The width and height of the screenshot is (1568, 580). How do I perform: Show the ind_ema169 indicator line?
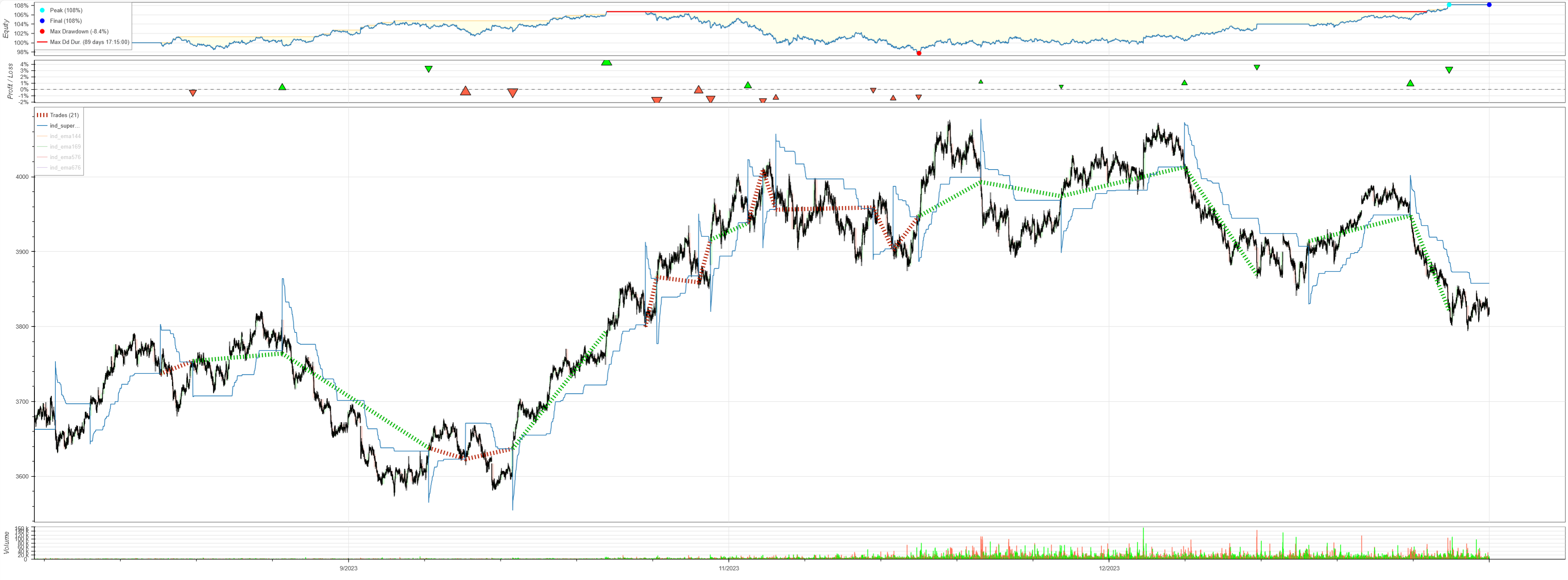pos(65,147)
